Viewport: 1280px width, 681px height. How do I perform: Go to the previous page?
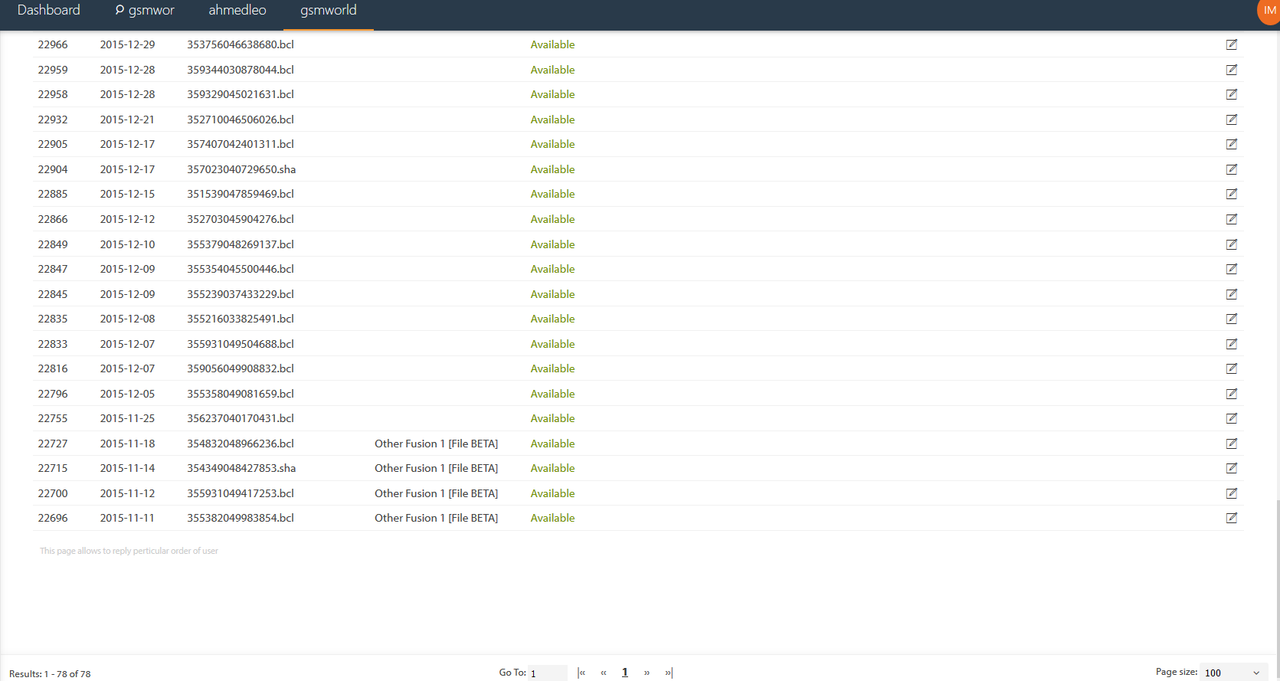(x=604, y=673)
